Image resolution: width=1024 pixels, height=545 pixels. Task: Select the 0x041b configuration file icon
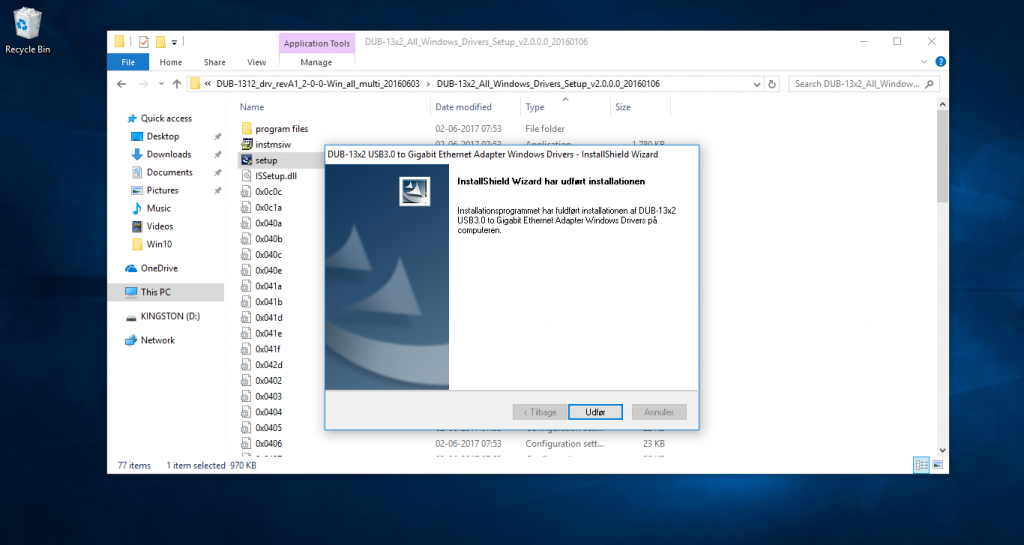click(247, 302)
